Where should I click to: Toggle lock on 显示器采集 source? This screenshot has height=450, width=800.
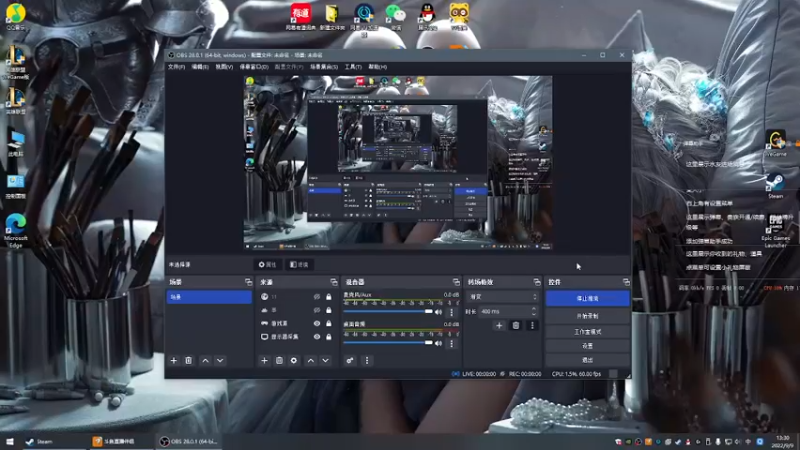[x=329, y=337]
